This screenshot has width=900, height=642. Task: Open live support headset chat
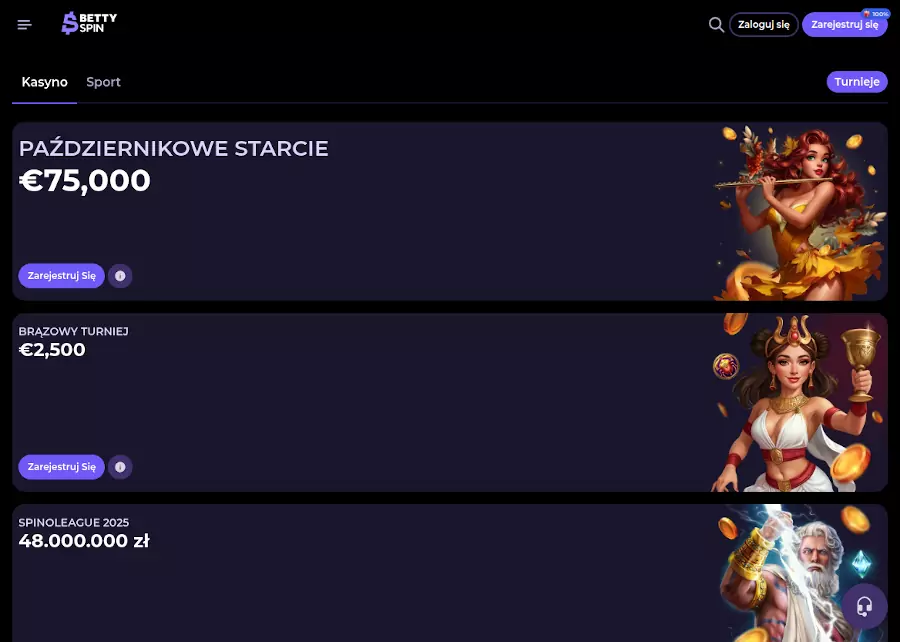[x=865, y=606]
